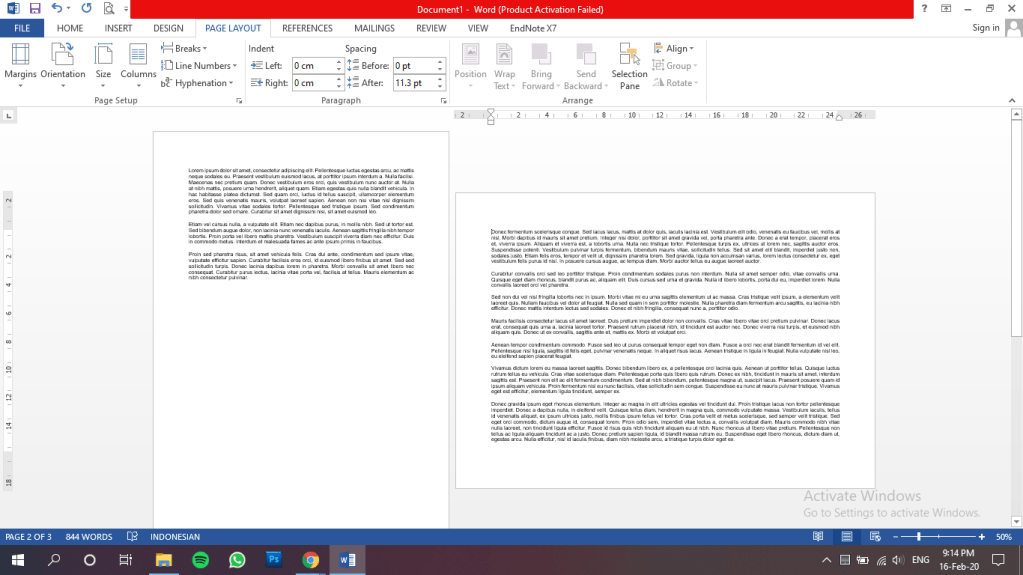Screen dimensions: 1023x575
Task: Click the 50% zoom level button
Action: point(1002,537)
